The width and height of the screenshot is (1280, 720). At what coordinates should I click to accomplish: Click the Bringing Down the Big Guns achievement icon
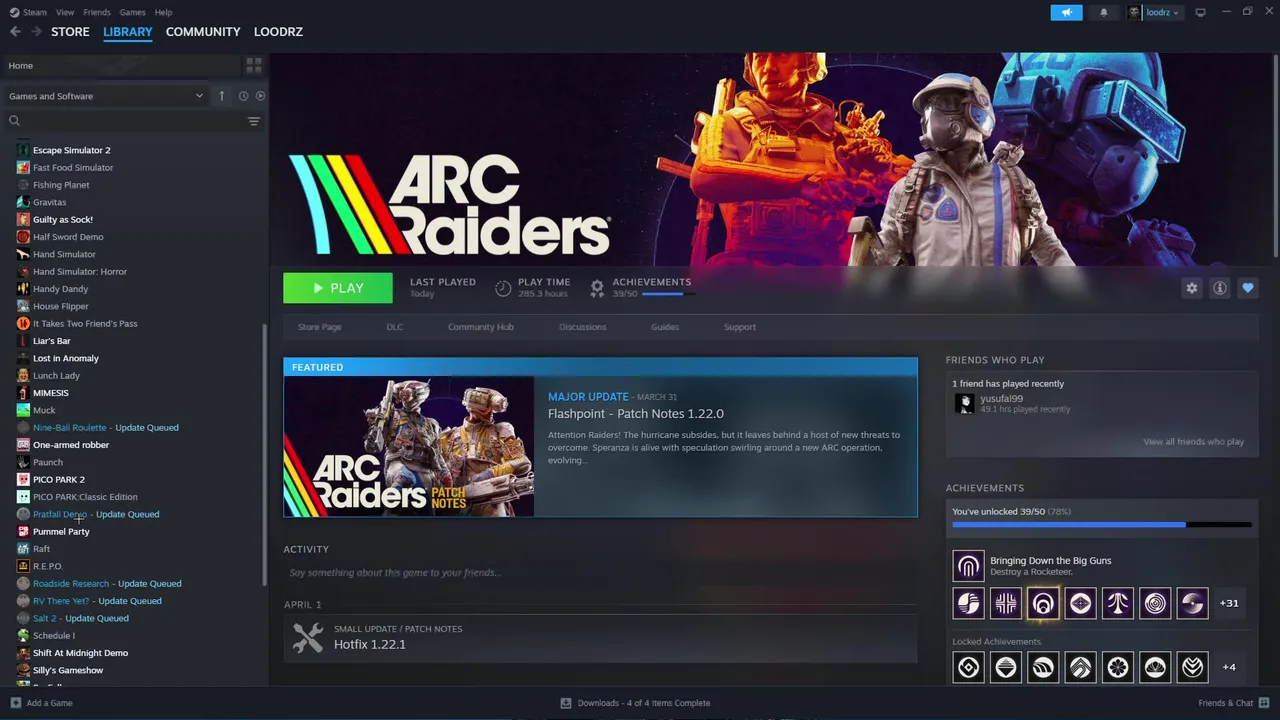click(968, 566)
